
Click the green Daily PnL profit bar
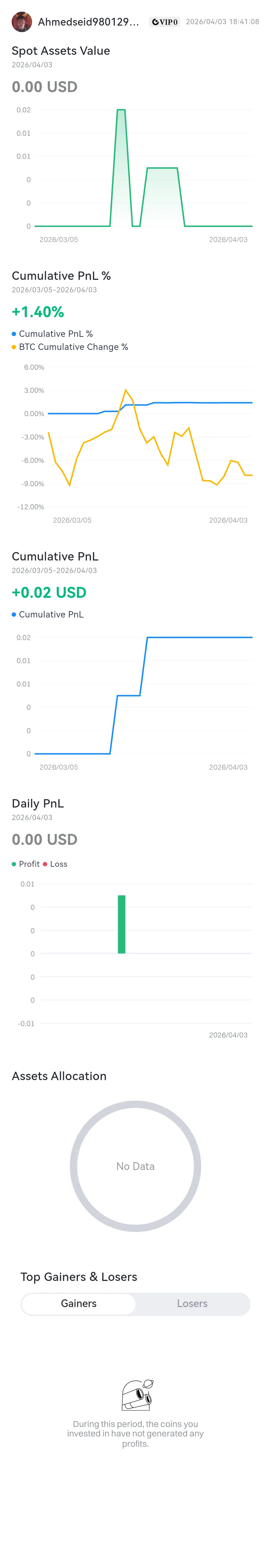pos(121,924)
